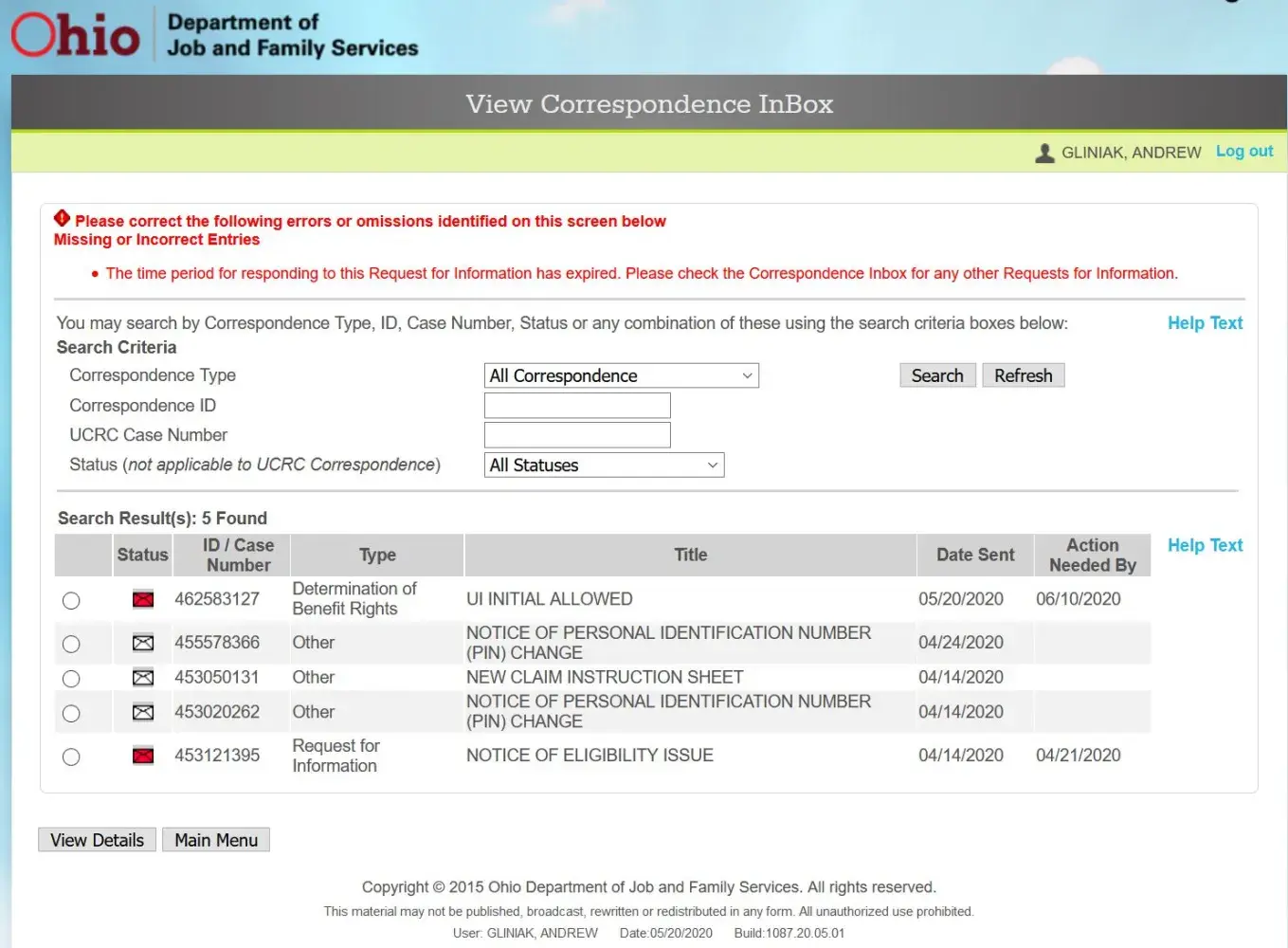Click the envelope icon for correspondence 455578366
Screen dimensions: 1288x948
(x=143, y=643)
